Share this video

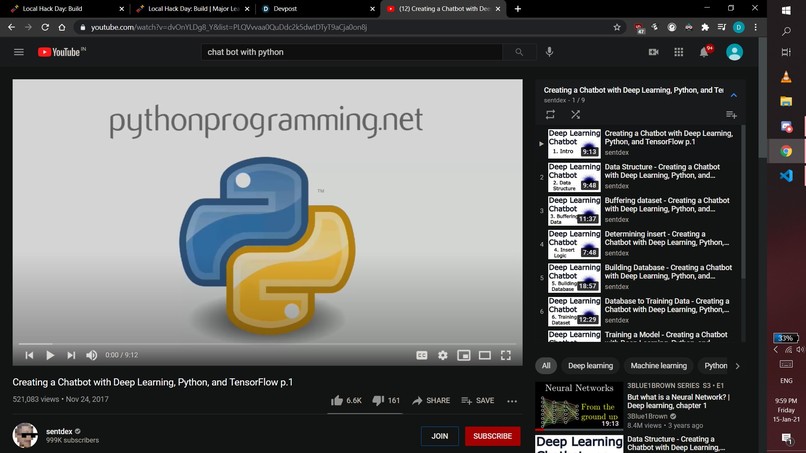pyautogui.click(x=431, y=401)
